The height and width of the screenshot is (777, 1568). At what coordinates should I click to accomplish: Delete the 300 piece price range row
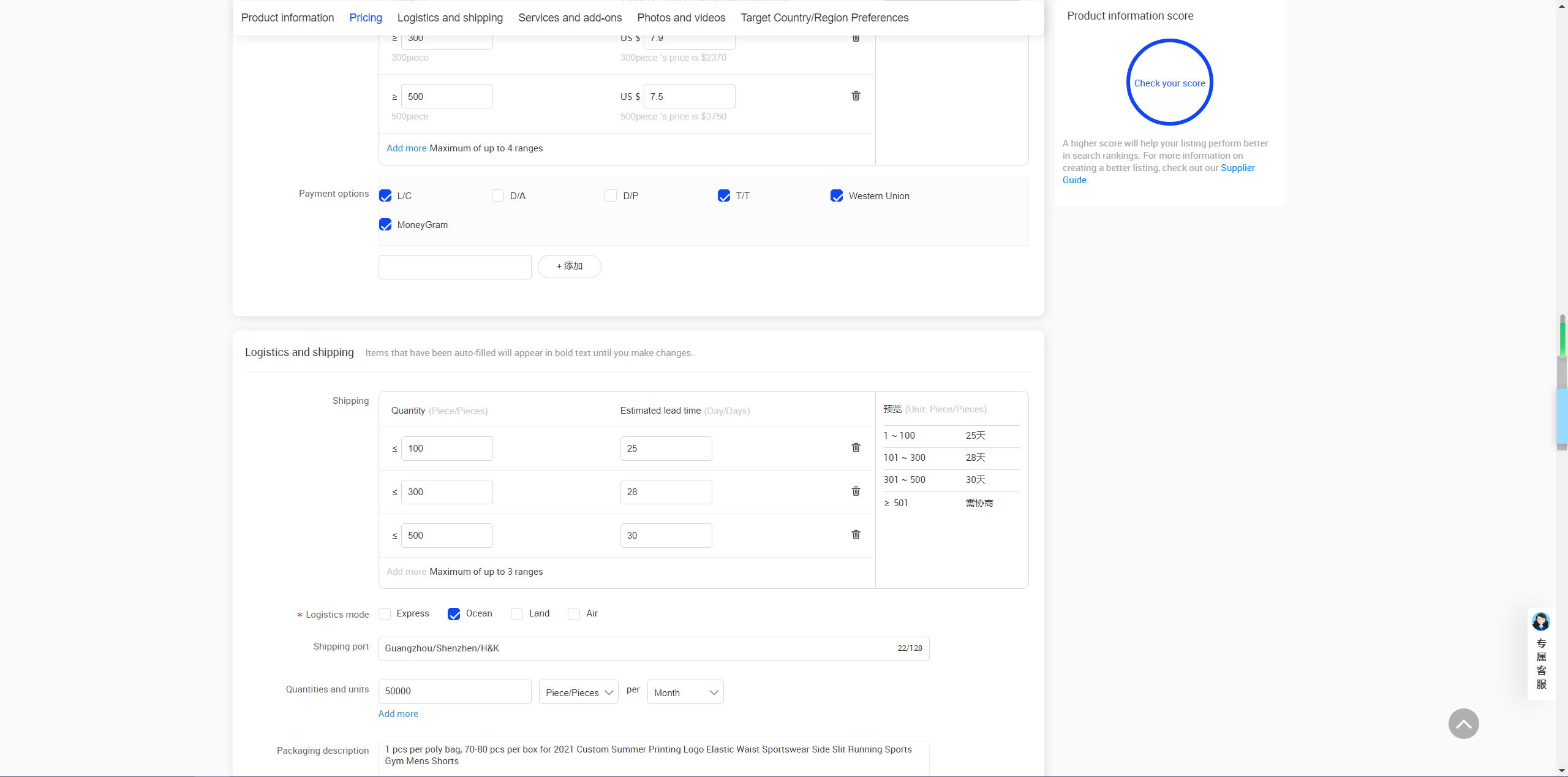[x=856, y=38]
